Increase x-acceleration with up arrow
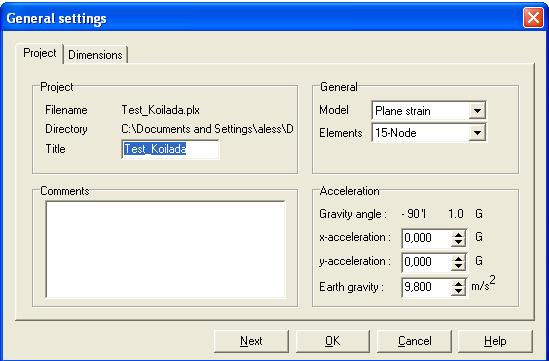The width and height of the screenshot is (549, 361). click(458, 235)
